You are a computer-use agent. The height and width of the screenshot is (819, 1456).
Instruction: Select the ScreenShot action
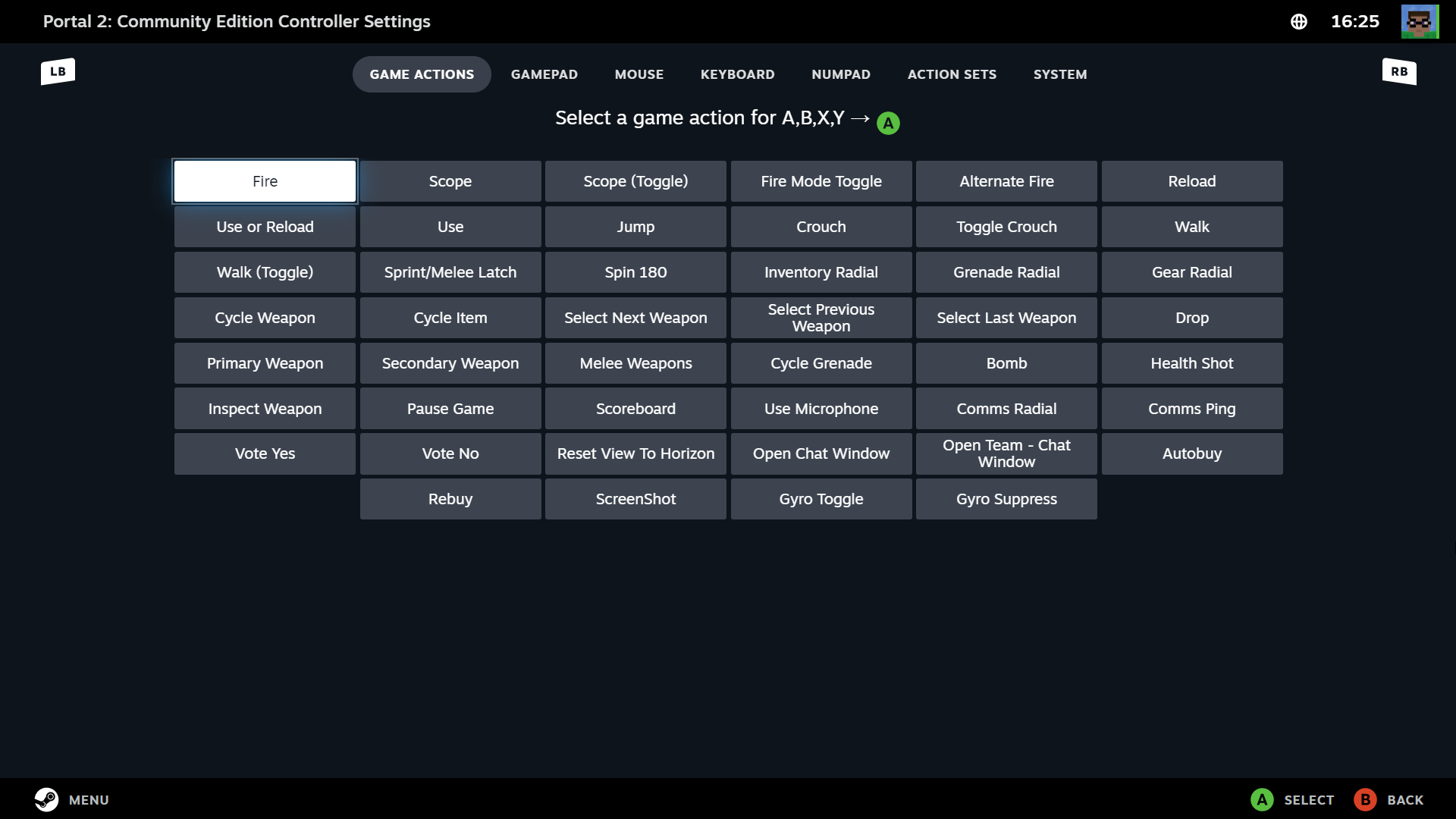635,499
